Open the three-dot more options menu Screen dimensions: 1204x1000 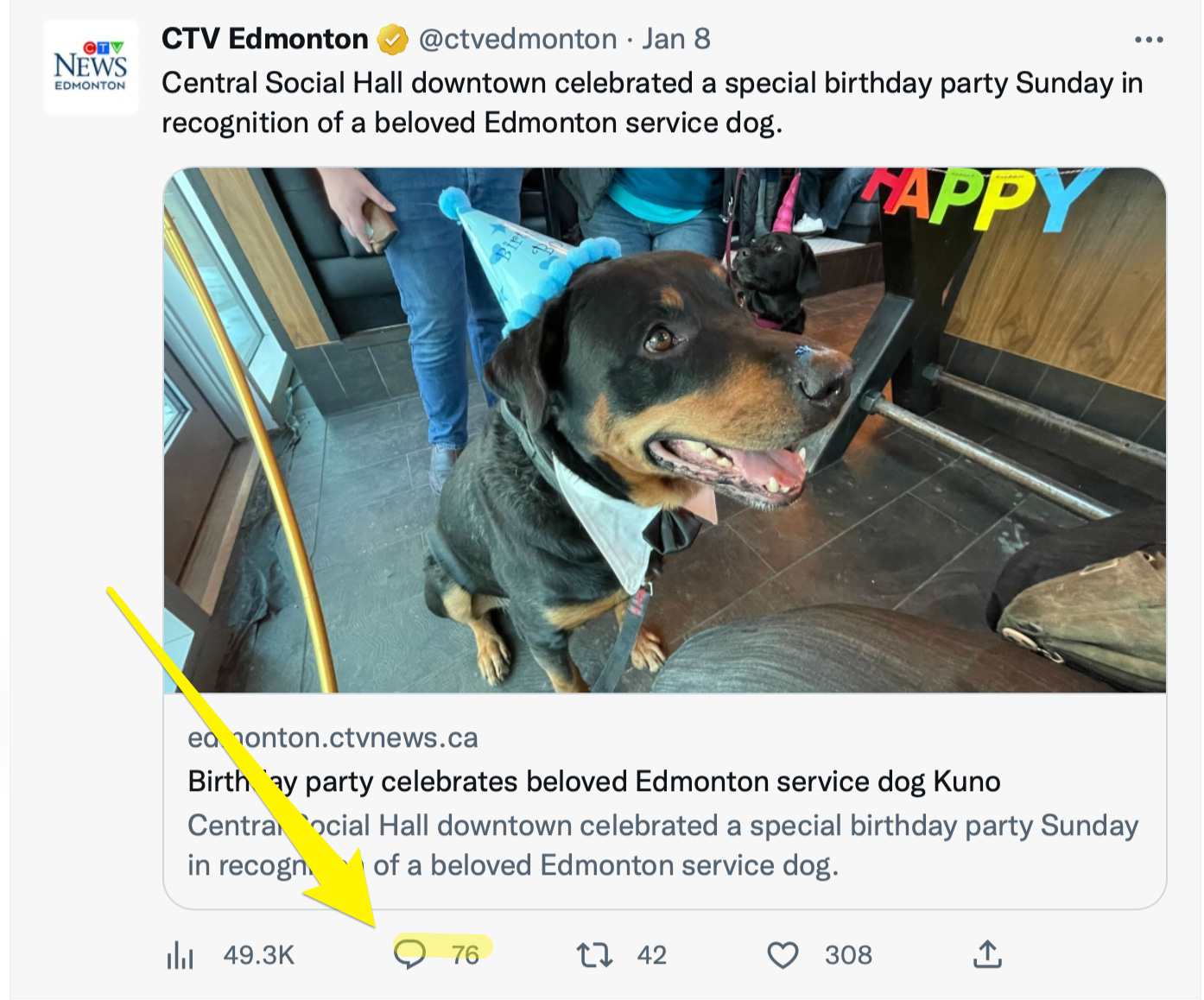(1148, 40)
